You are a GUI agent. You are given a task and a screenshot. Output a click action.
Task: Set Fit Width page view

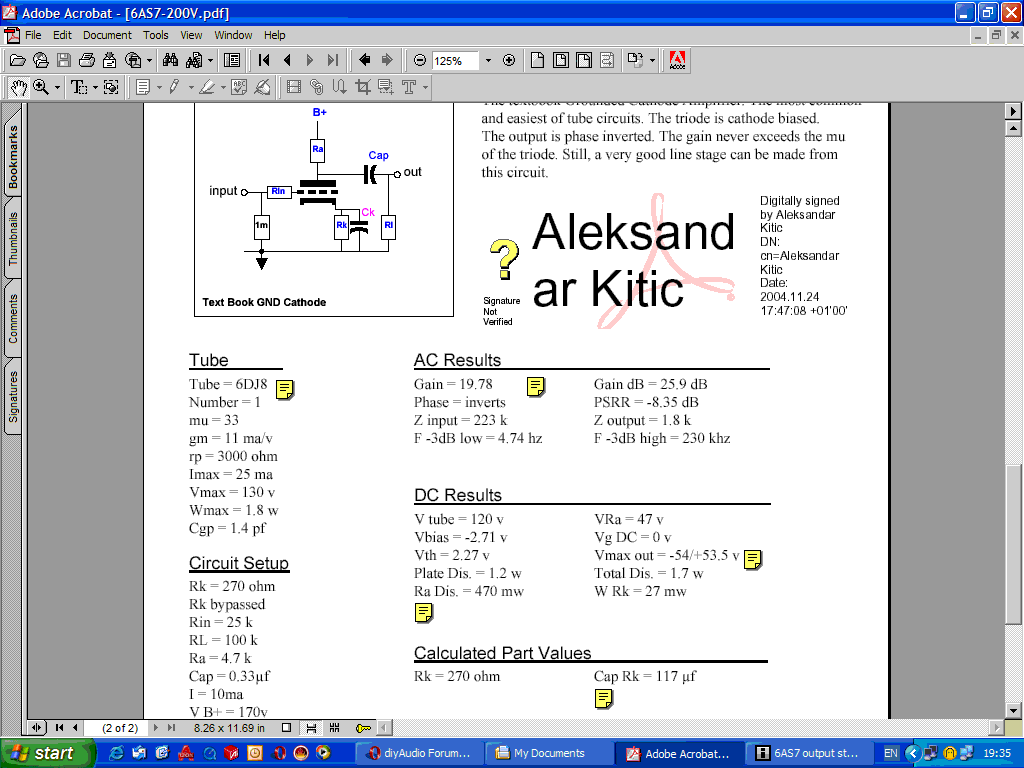(584, 61)
